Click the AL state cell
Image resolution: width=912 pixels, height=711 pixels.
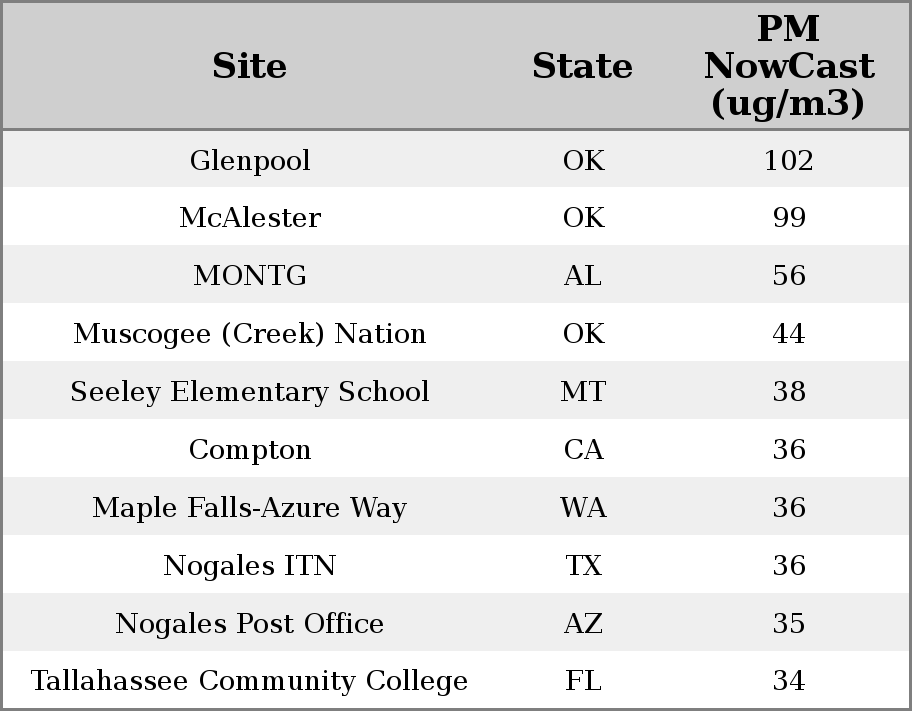click(x=582, y=276)
